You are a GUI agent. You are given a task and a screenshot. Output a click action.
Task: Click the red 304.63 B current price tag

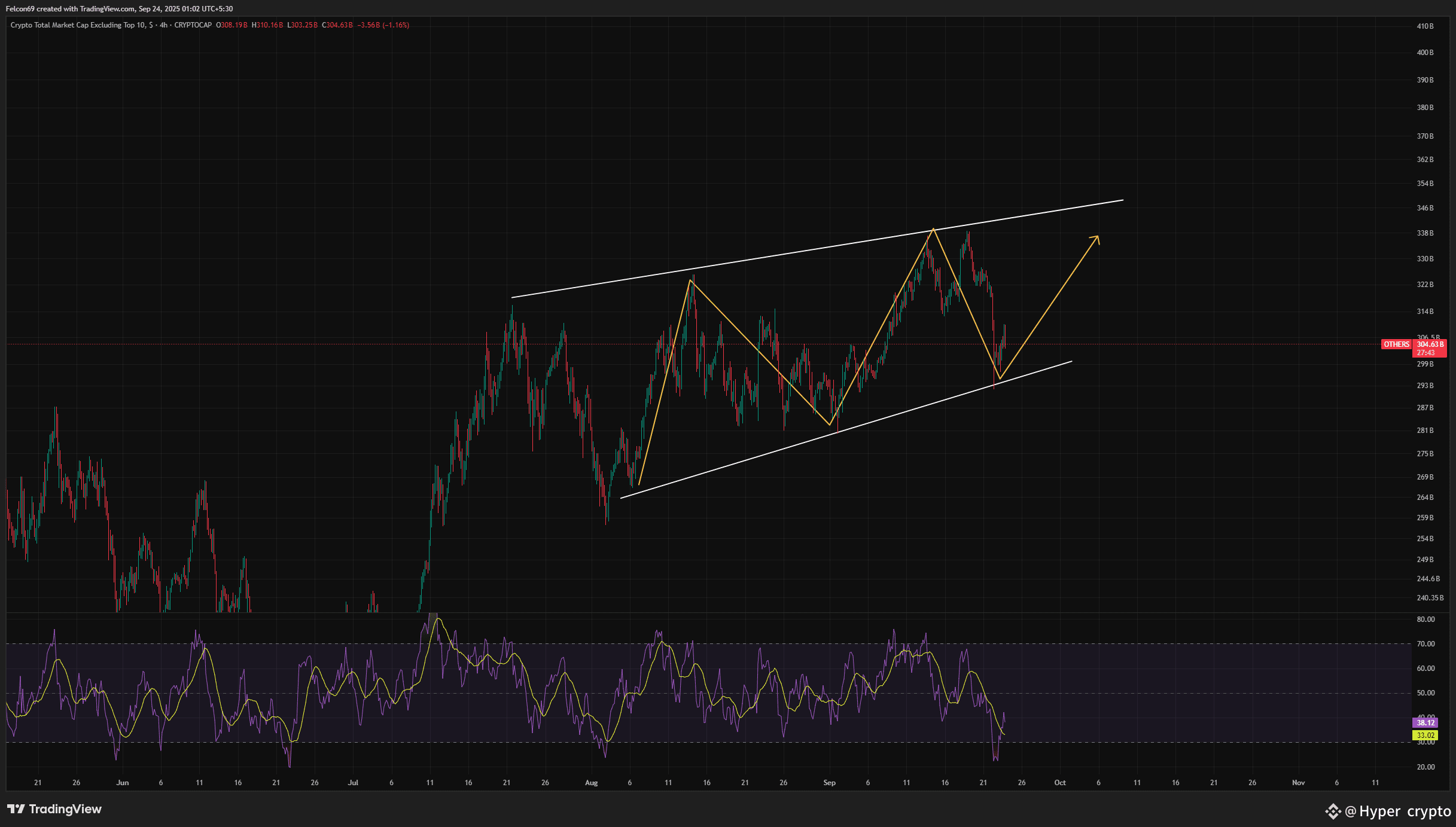coord(1430,344)
